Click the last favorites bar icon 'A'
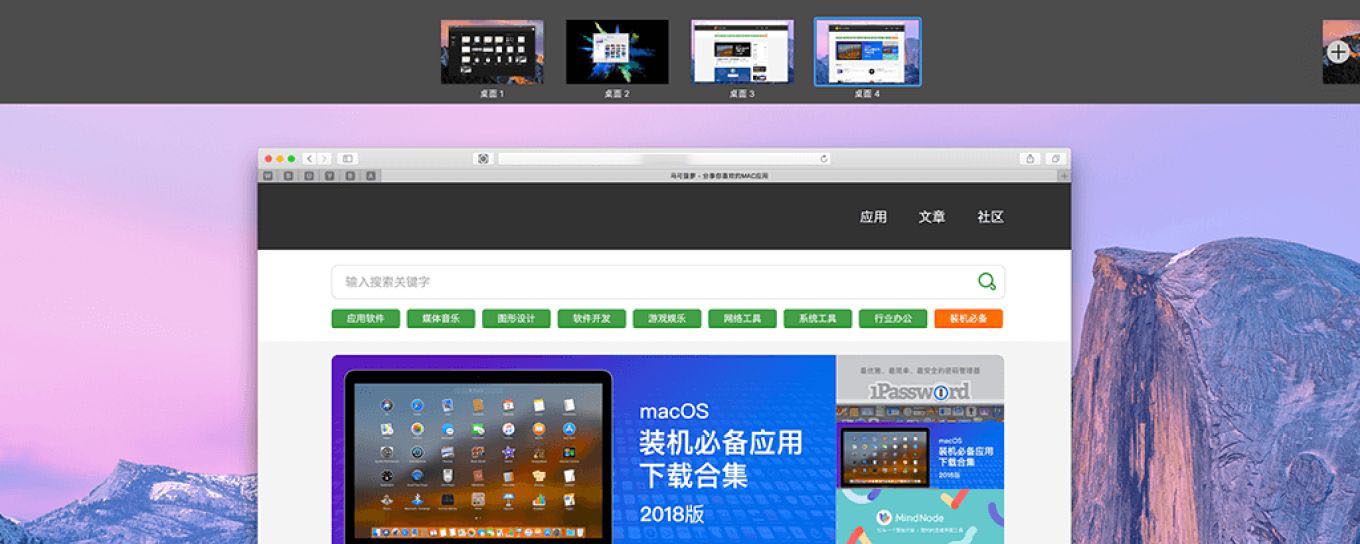 (372, 176)
